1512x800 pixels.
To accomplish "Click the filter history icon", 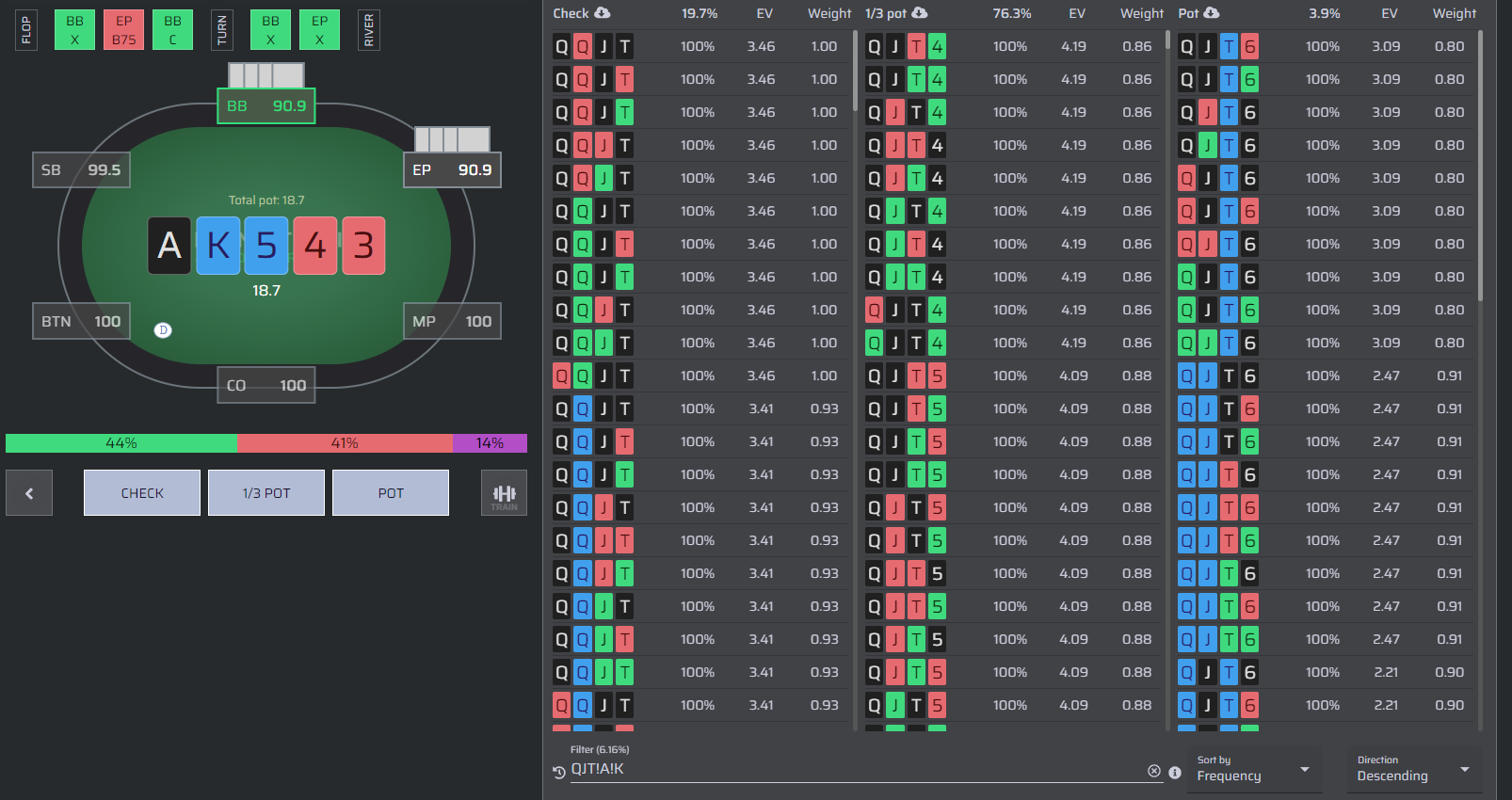I will [559, 772].
